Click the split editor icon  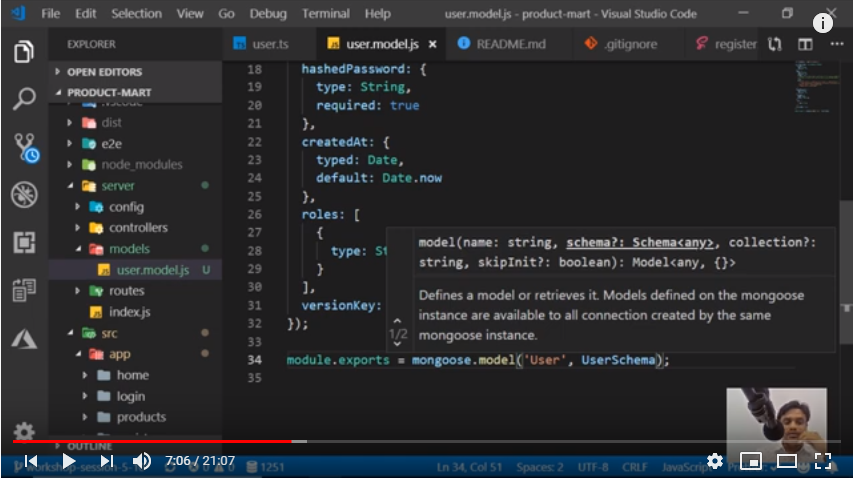(x=805, y=45)
